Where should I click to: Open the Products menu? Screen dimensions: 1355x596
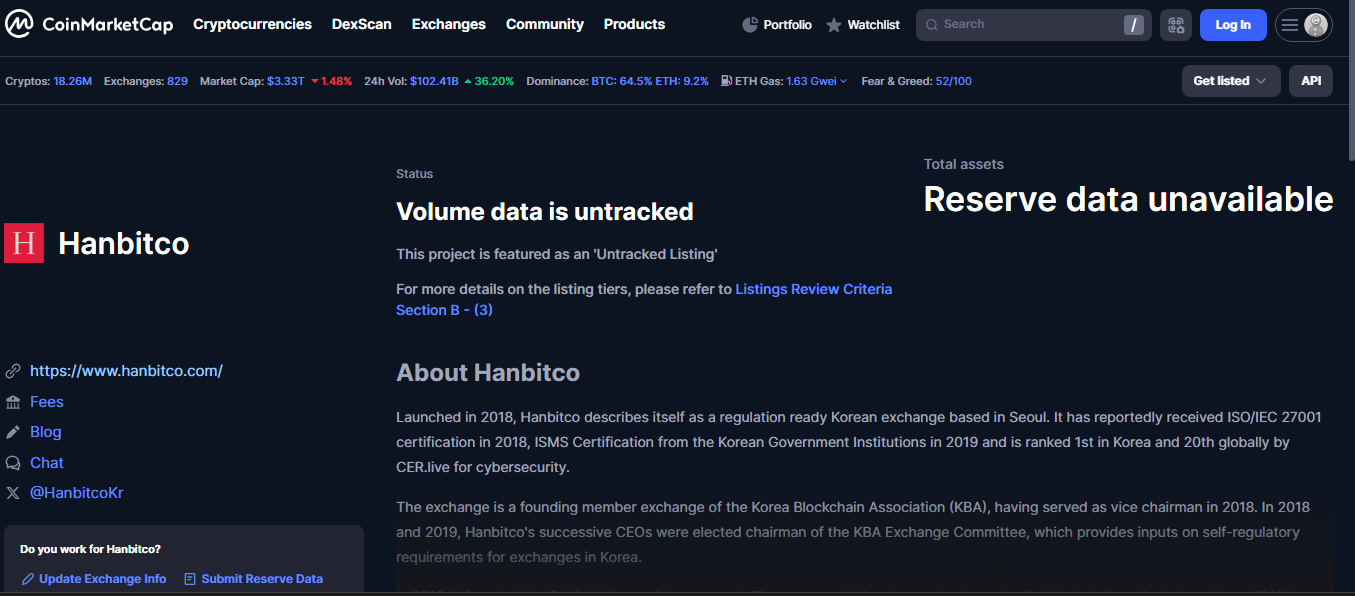pos(634,24)
